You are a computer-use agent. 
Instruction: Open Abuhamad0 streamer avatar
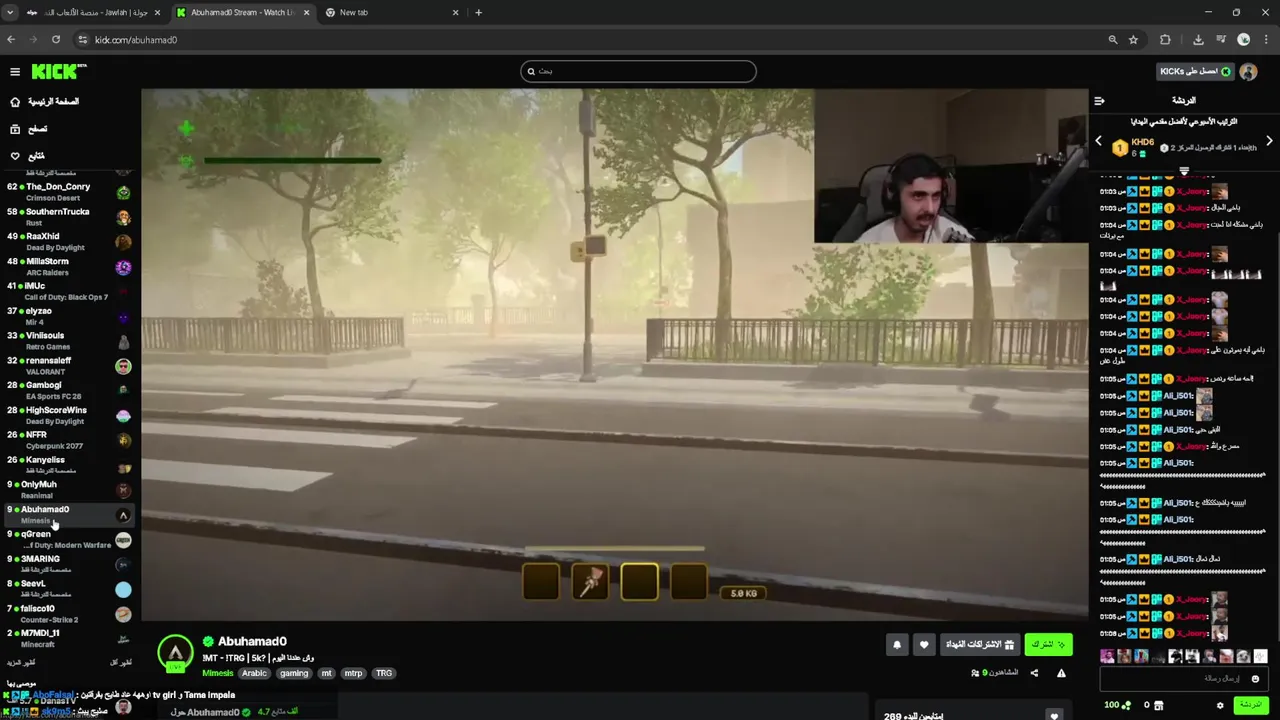coord(175,653)
